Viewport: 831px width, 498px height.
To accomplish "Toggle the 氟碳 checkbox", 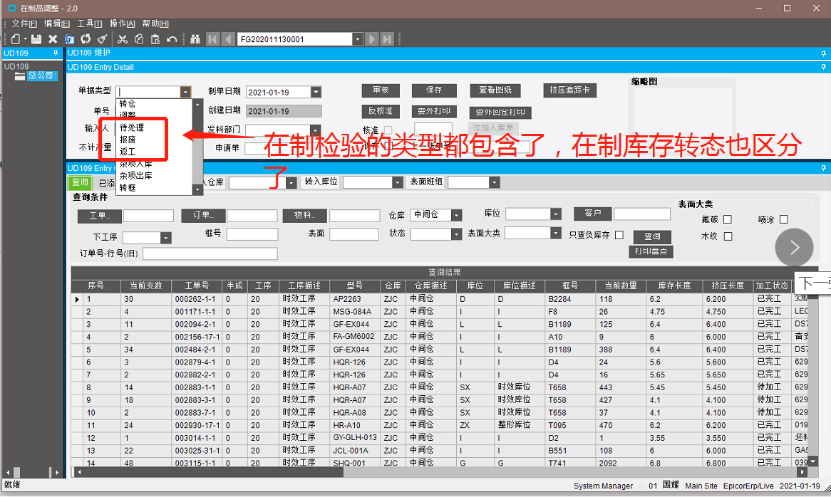I will (x=728, y=220).
